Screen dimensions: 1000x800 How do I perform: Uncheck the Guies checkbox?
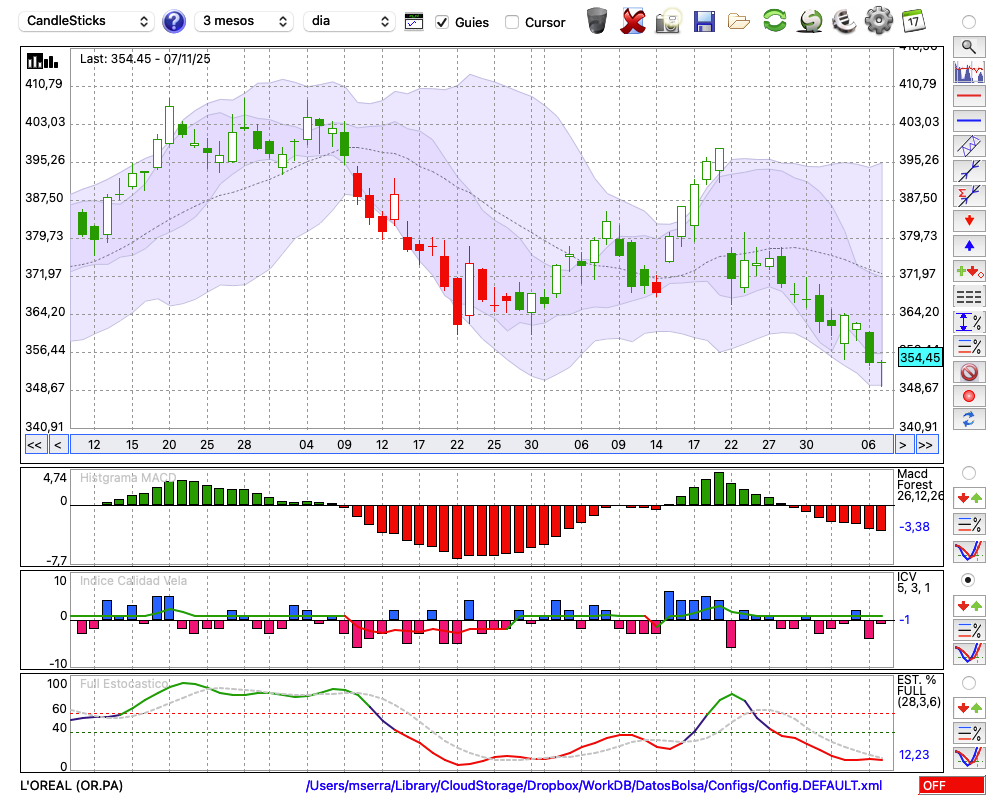[x=443, y=22]
